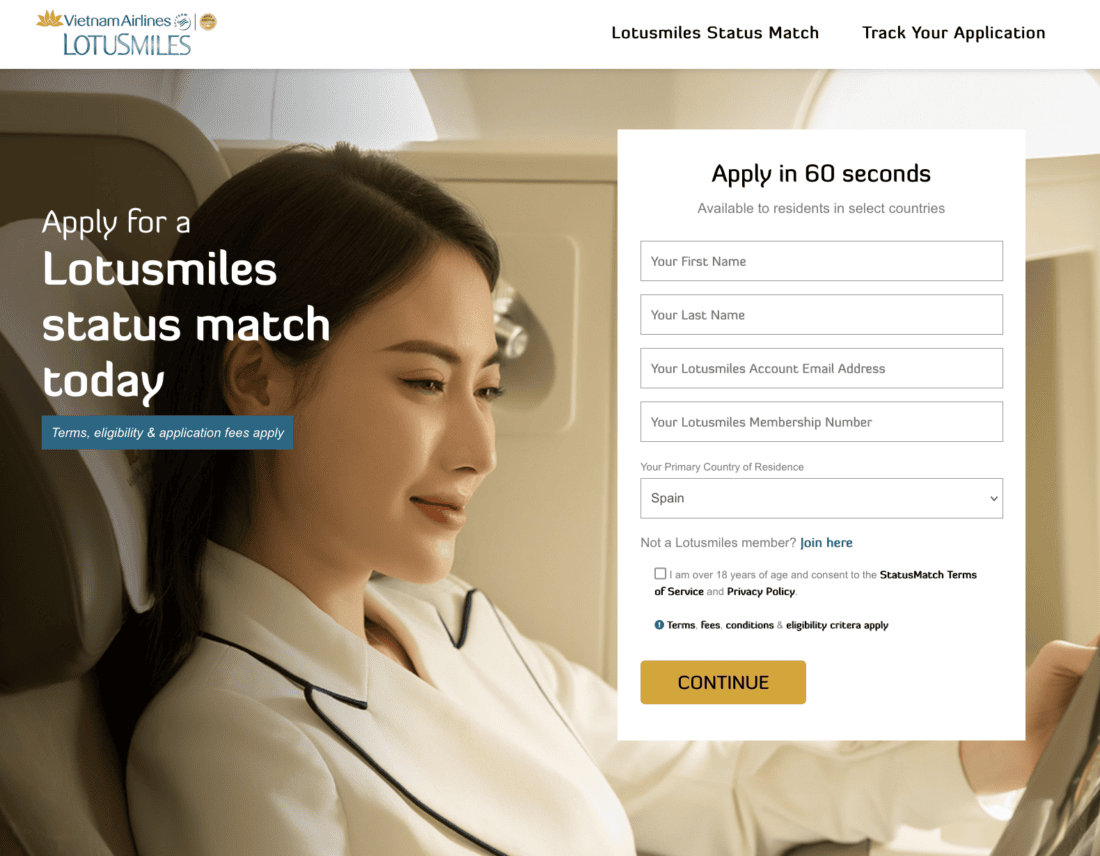Viewport: 1100px width, 856px height.
Task: Open the eligibility critera apply link
Action: (837, 625)
